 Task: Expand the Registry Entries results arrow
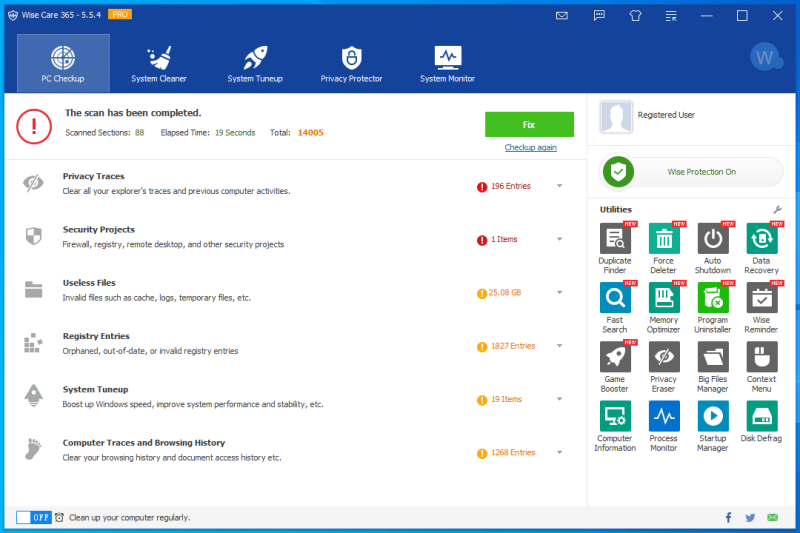pos(559,346)
